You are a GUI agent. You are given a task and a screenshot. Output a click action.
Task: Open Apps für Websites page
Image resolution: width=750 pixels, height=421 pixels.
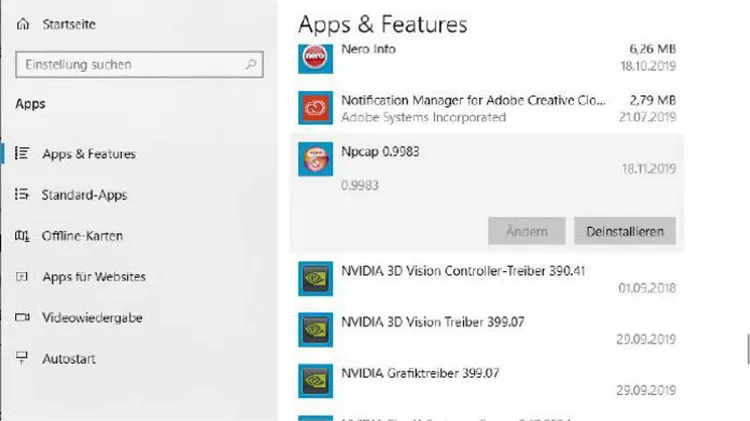[94, 277]
